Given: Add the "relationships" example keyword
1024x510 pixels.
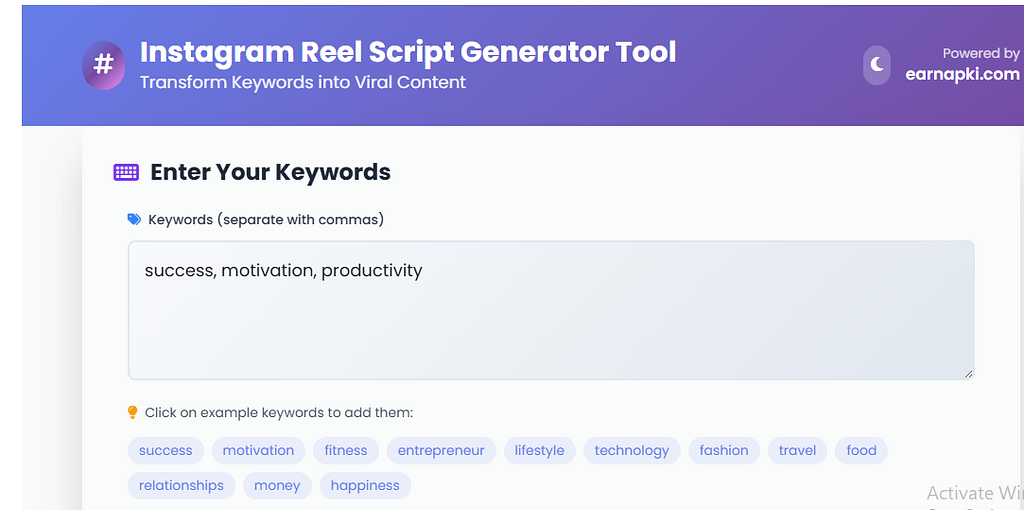Looking at the screenshot, I should coord(181,485).
